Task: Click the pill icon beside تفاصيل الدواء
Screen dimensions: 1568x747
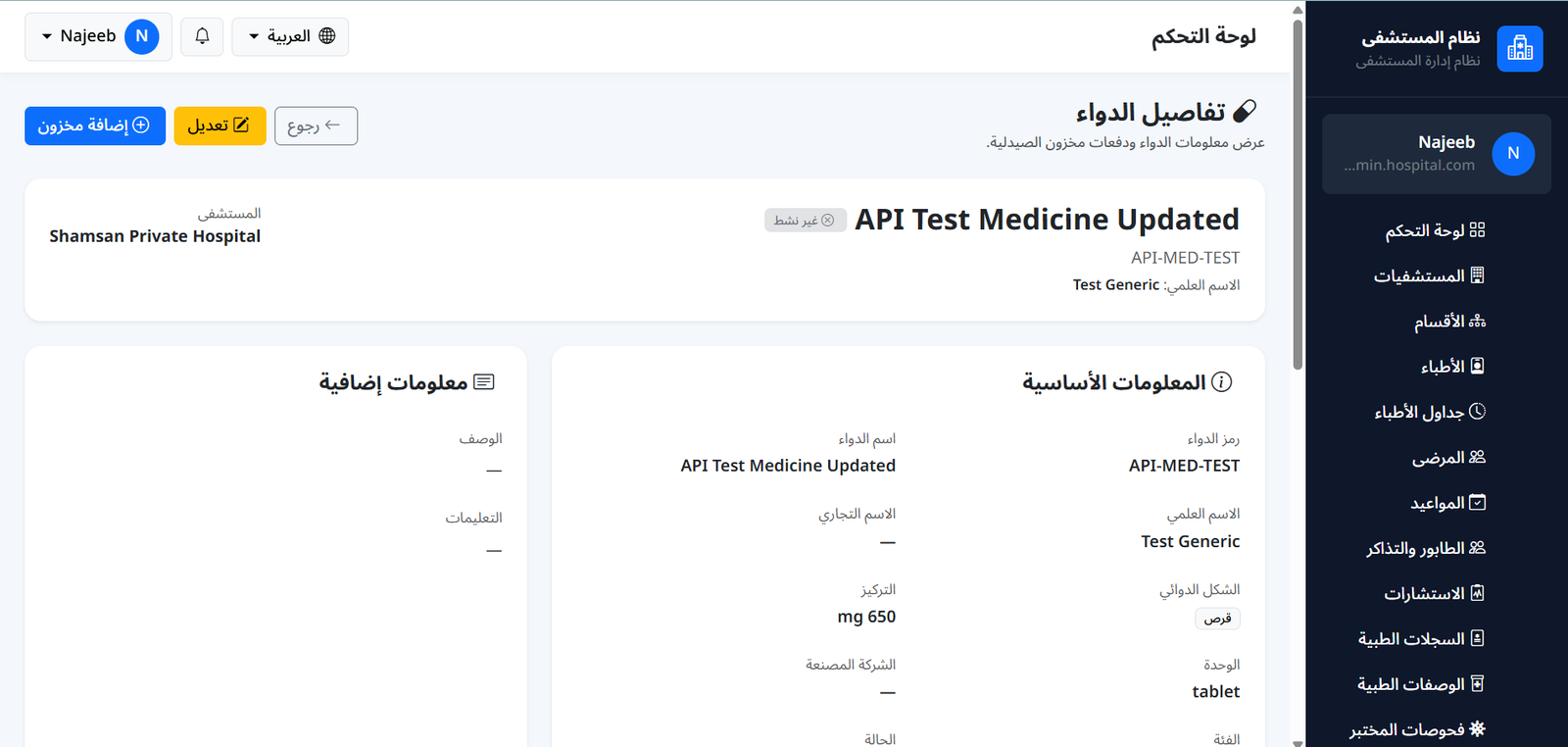Action: coord(1245,112)
